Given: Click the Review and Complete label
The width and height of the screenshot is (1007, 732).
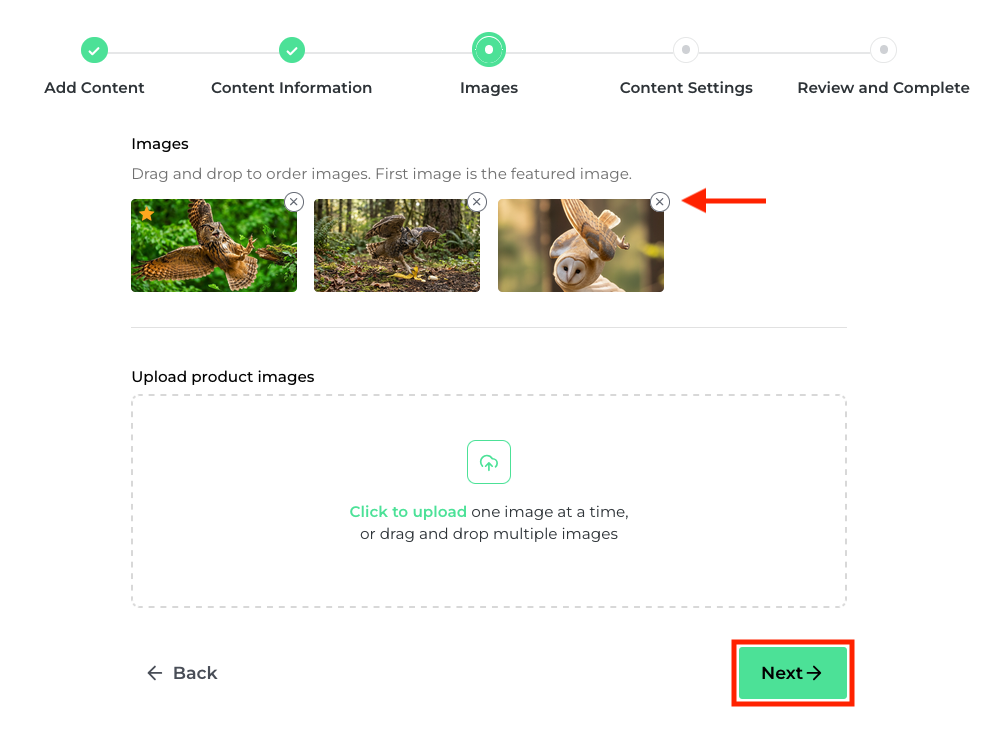Looking at the screenshot, I should pos(883,88).
